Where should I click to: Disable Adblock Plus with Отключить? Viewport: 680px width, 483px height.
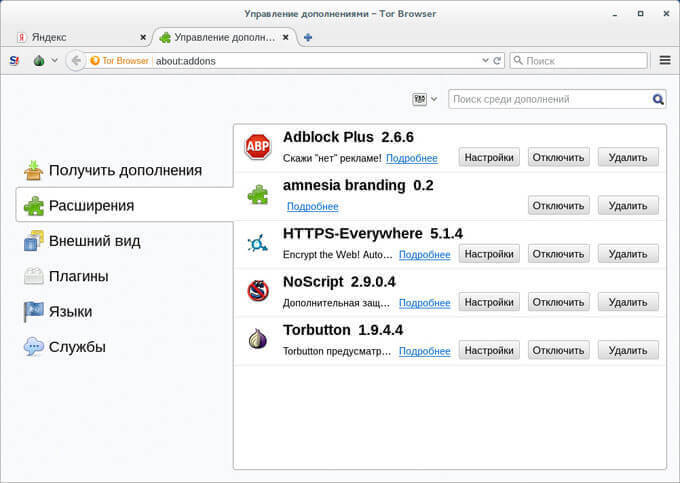pos(559,157)
